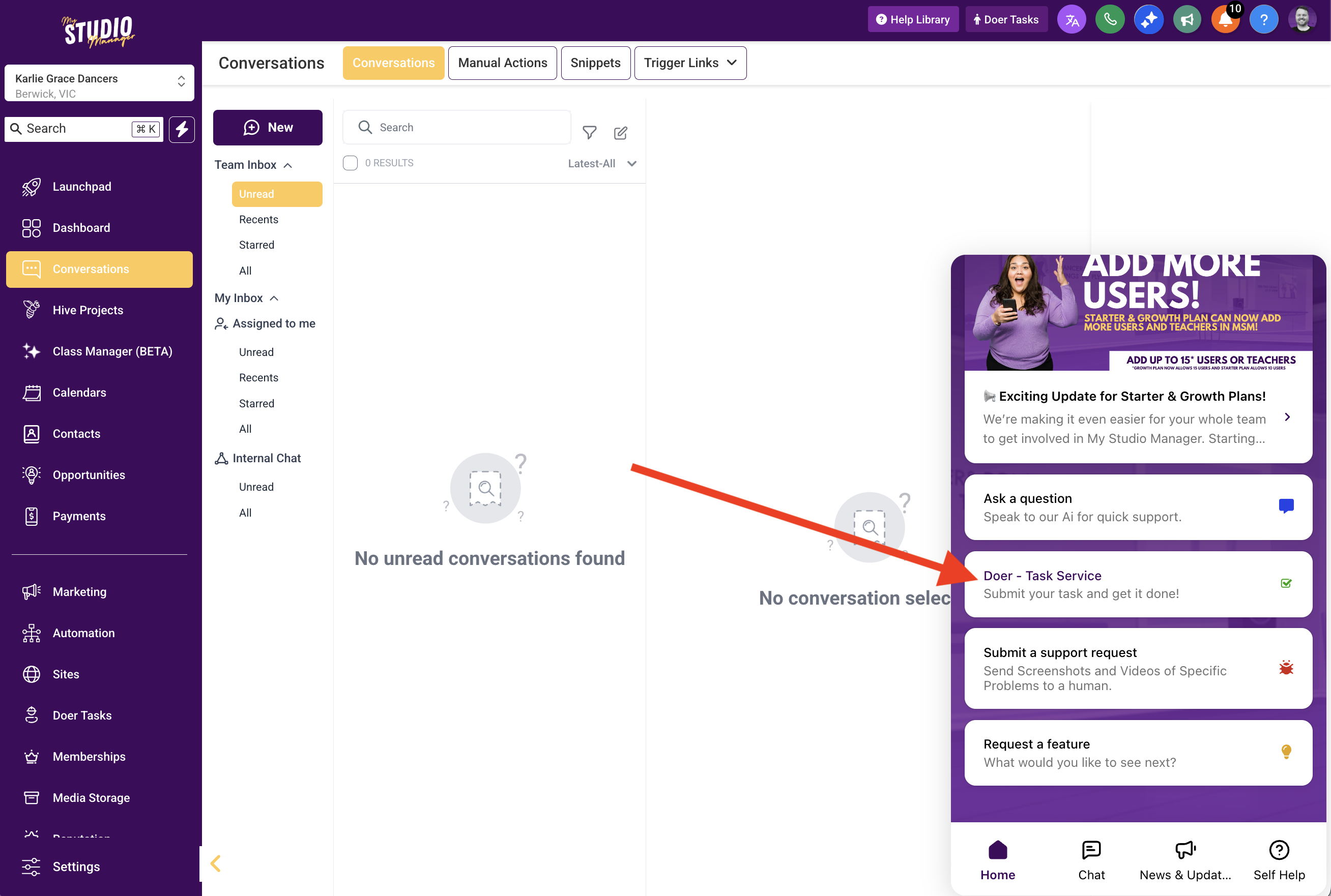Screen dimensions: 1331x896
Task: Expand the Karlie Grace Dancers account switcher
Action: click(x=100, y=83)
